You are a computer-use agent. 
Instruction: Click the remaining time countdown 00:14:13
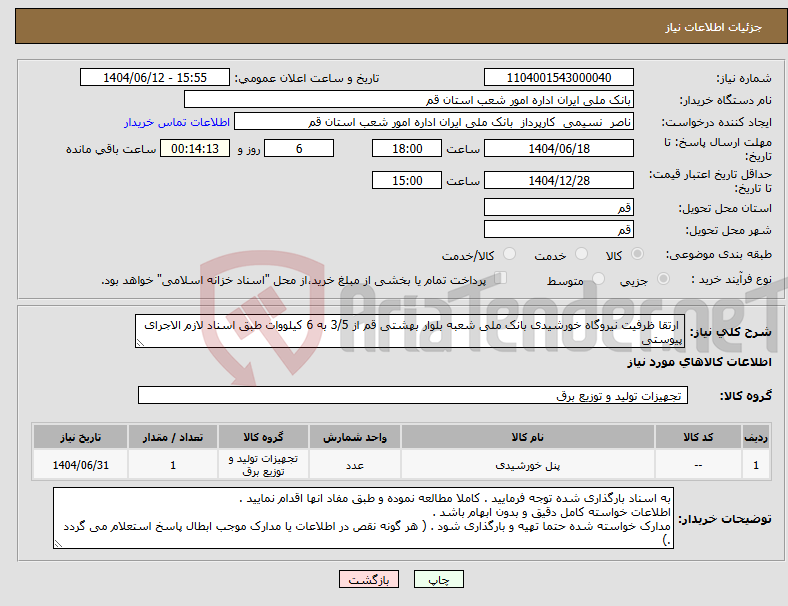[x=195, y=148]
